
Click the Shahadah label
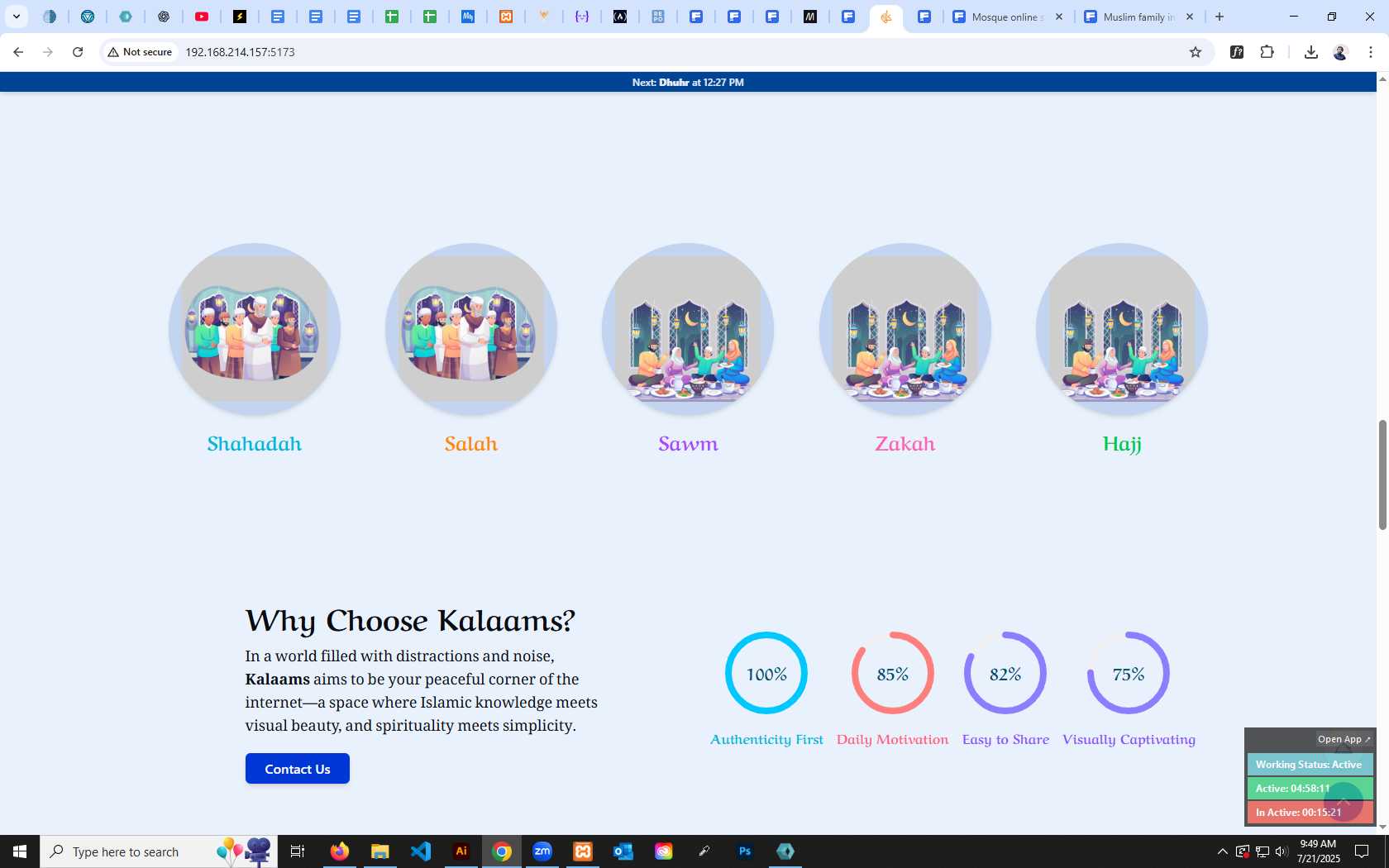(x=255, y=444)
